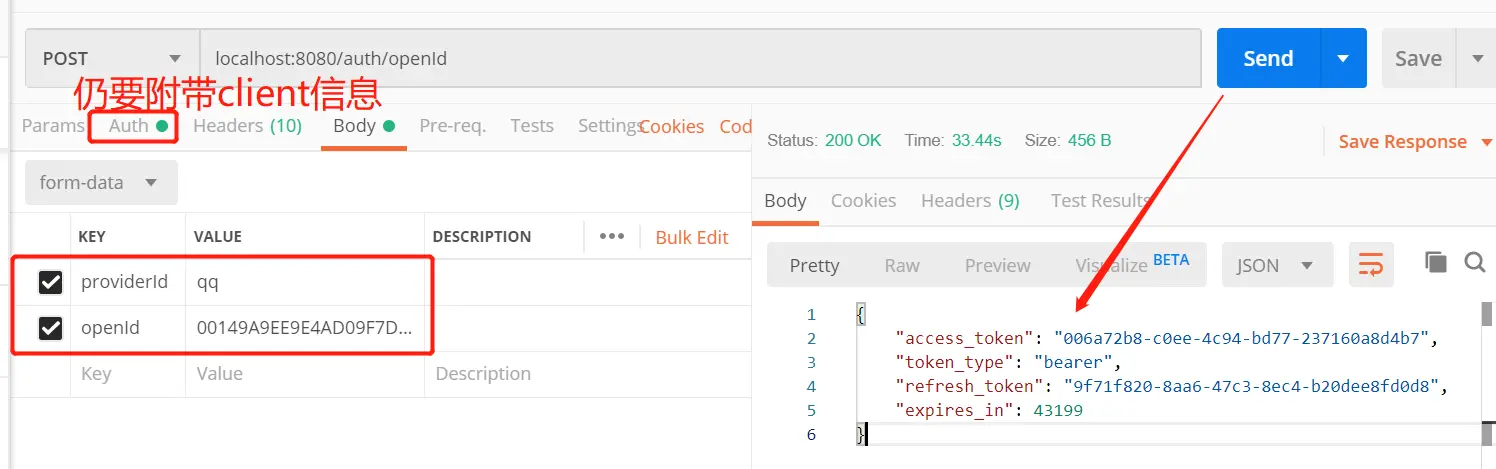Open the Headers (10) request tab
This screenshot has height=469, width=1496.
coord(247,126)
